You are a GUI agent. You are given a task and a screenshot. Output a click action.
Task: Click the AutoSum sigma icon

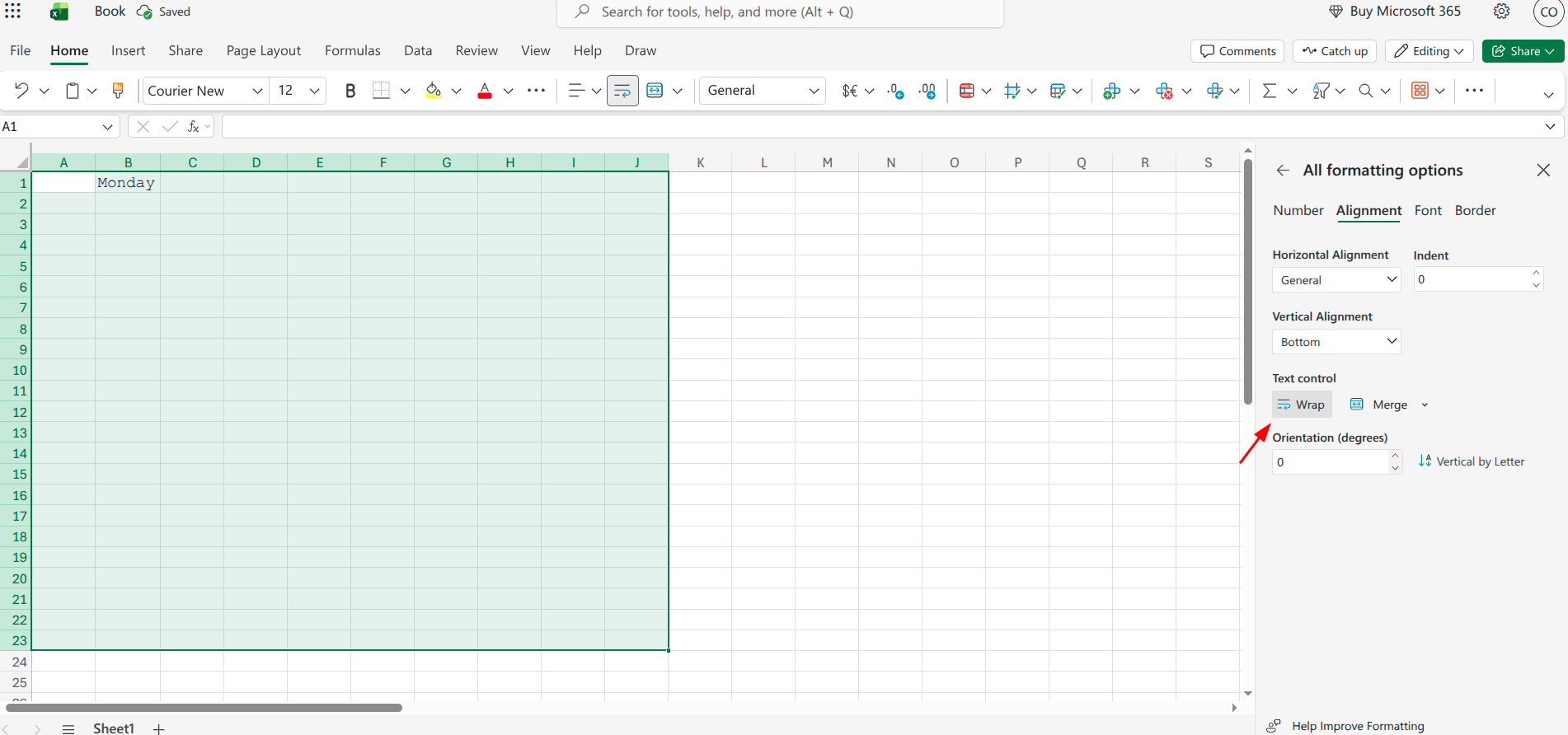1270,91
